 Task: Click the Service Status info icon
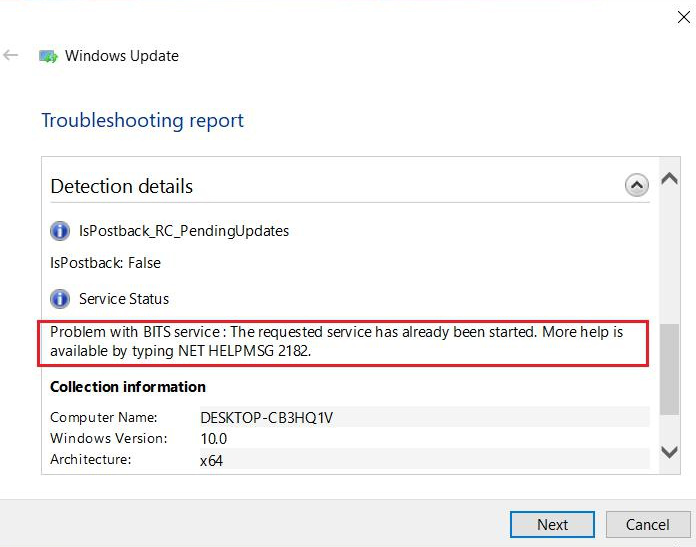click(61, 299)
